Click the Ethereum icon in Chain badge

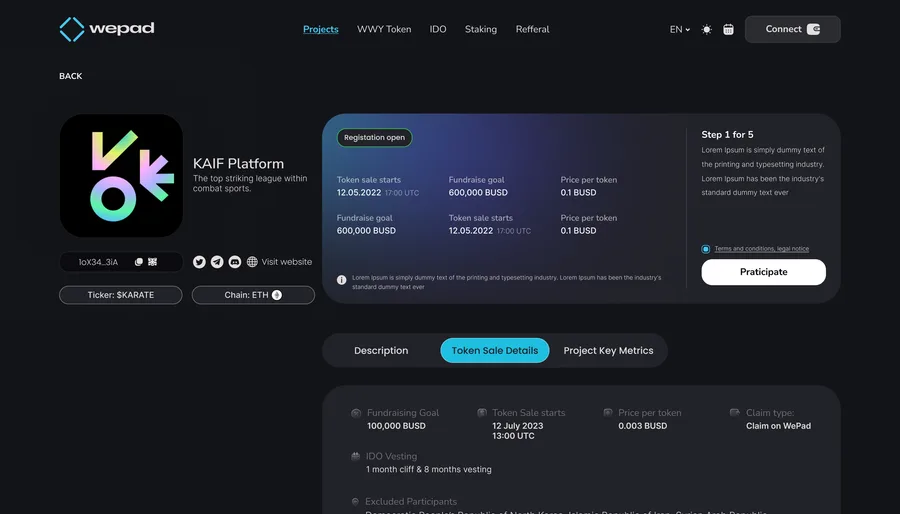[277, 295]
